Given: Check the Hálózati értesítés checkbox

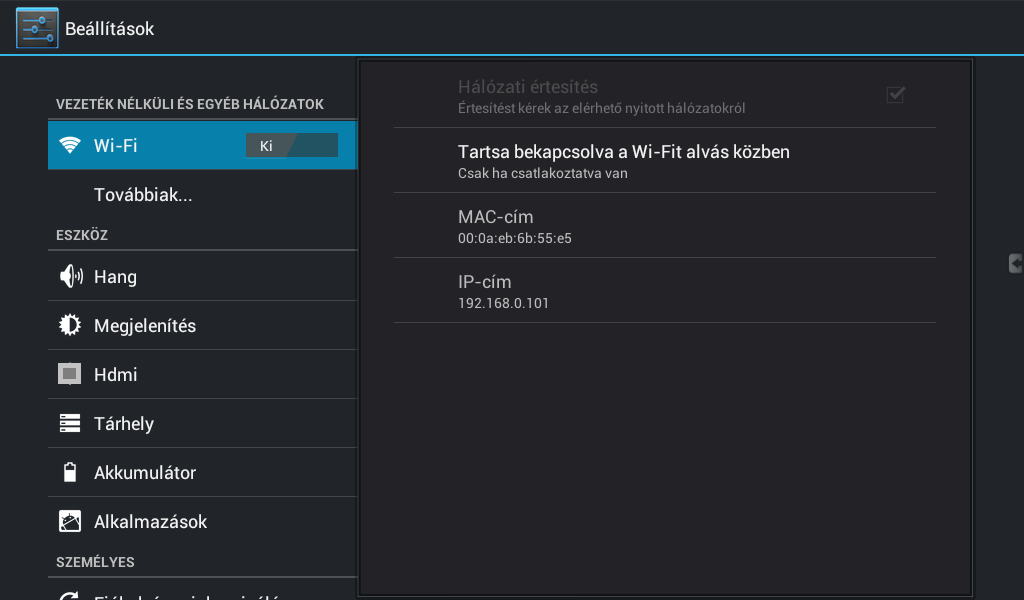Looking at the screenshot, I should (895, 95).
